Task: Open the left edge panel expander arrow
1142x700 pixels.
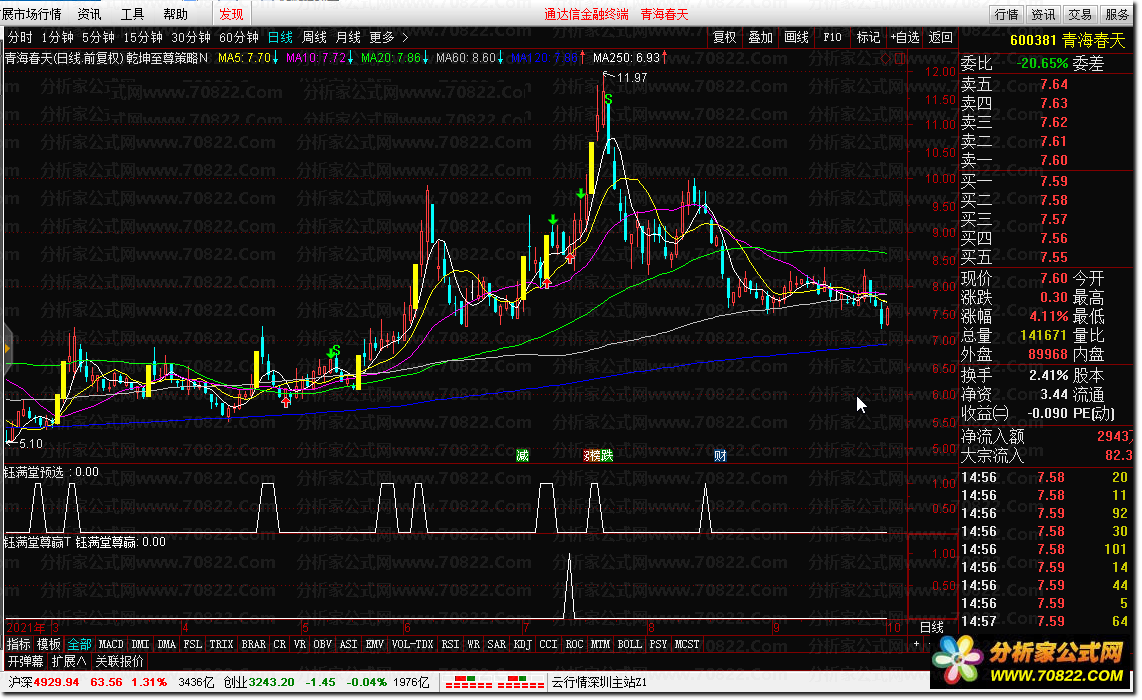Action: (x=7, y=348)
